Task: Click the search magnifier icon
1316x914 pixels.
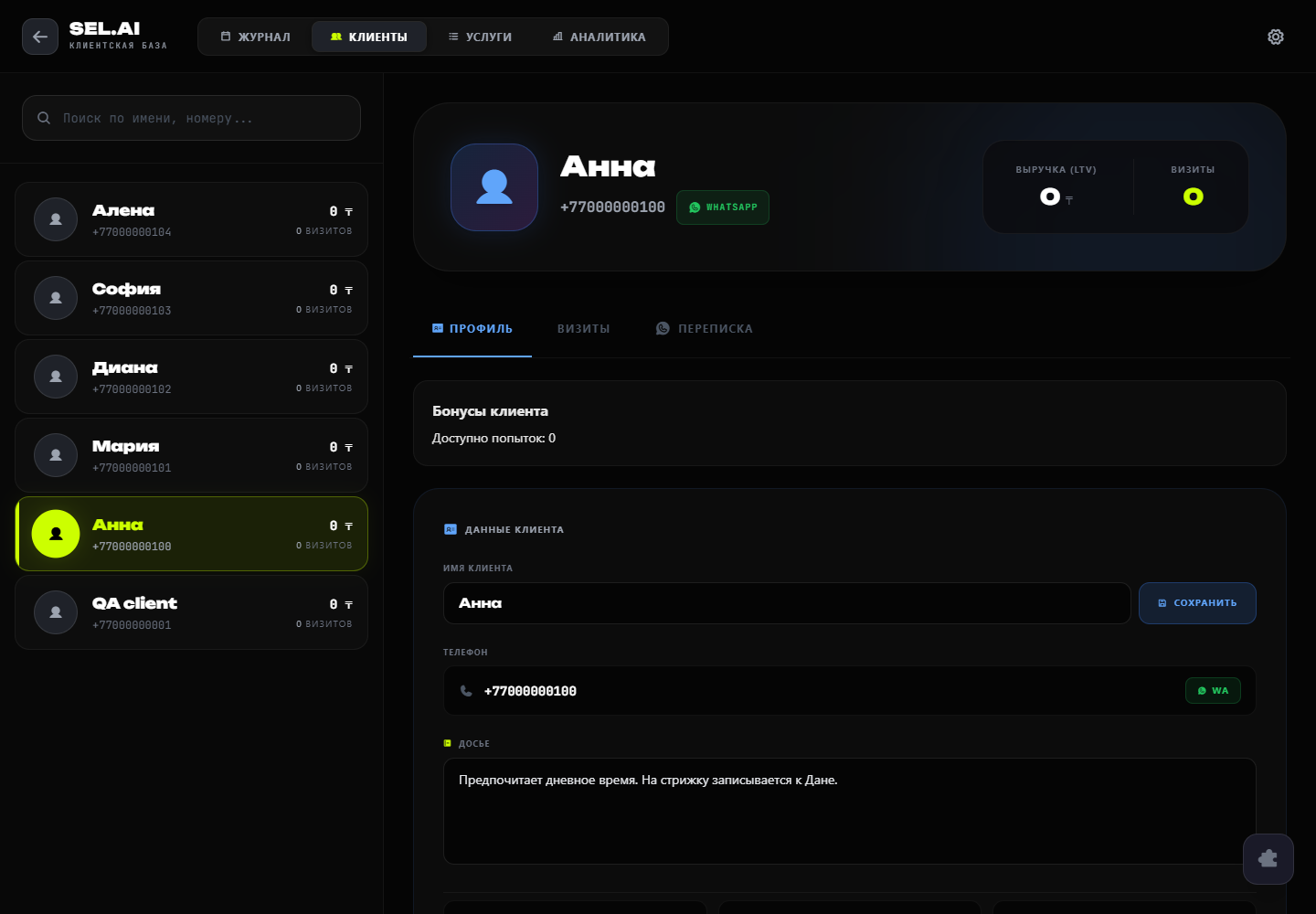Action: (44, 118)
